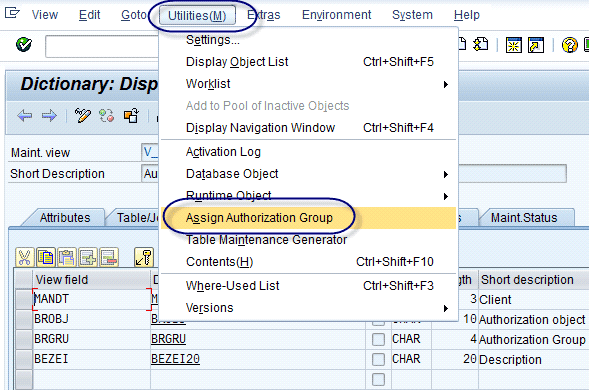This screenshot has height=390, width=589.
Task: Expand the Database Object submenu
Action: (446, 174)
